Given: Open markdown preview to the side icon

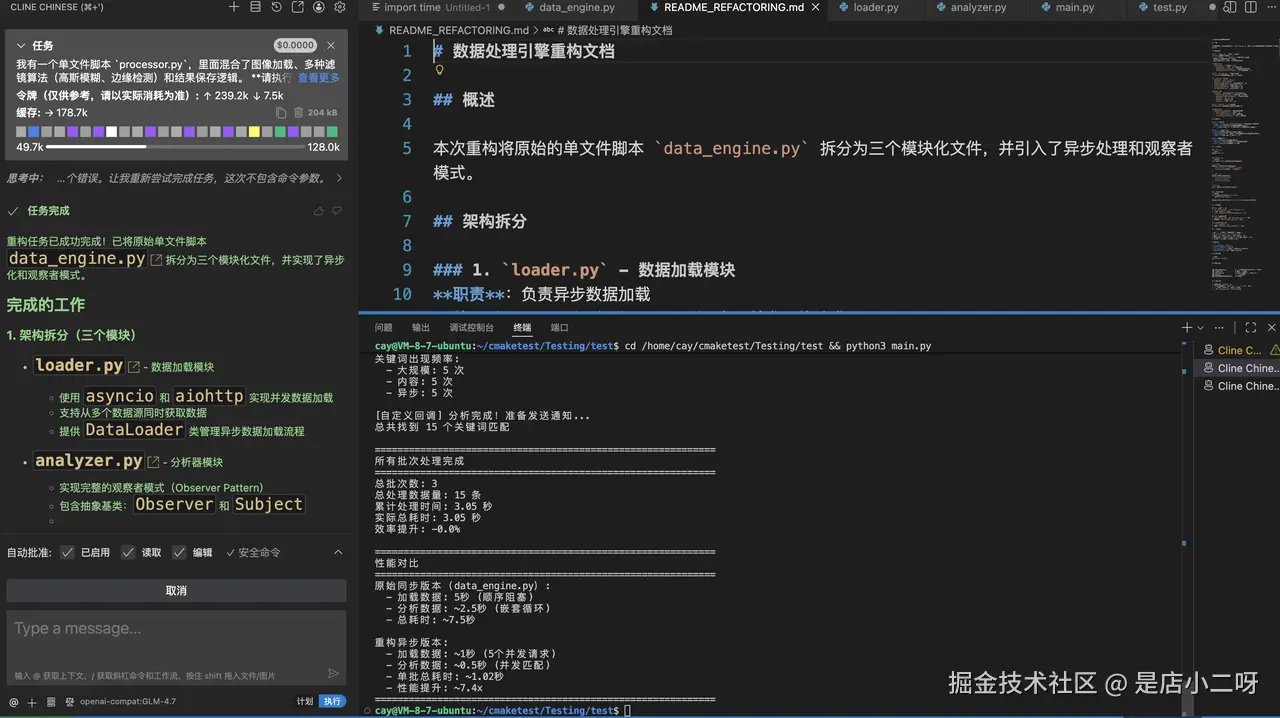Looking at the screenshot, I should [1231, 7].
